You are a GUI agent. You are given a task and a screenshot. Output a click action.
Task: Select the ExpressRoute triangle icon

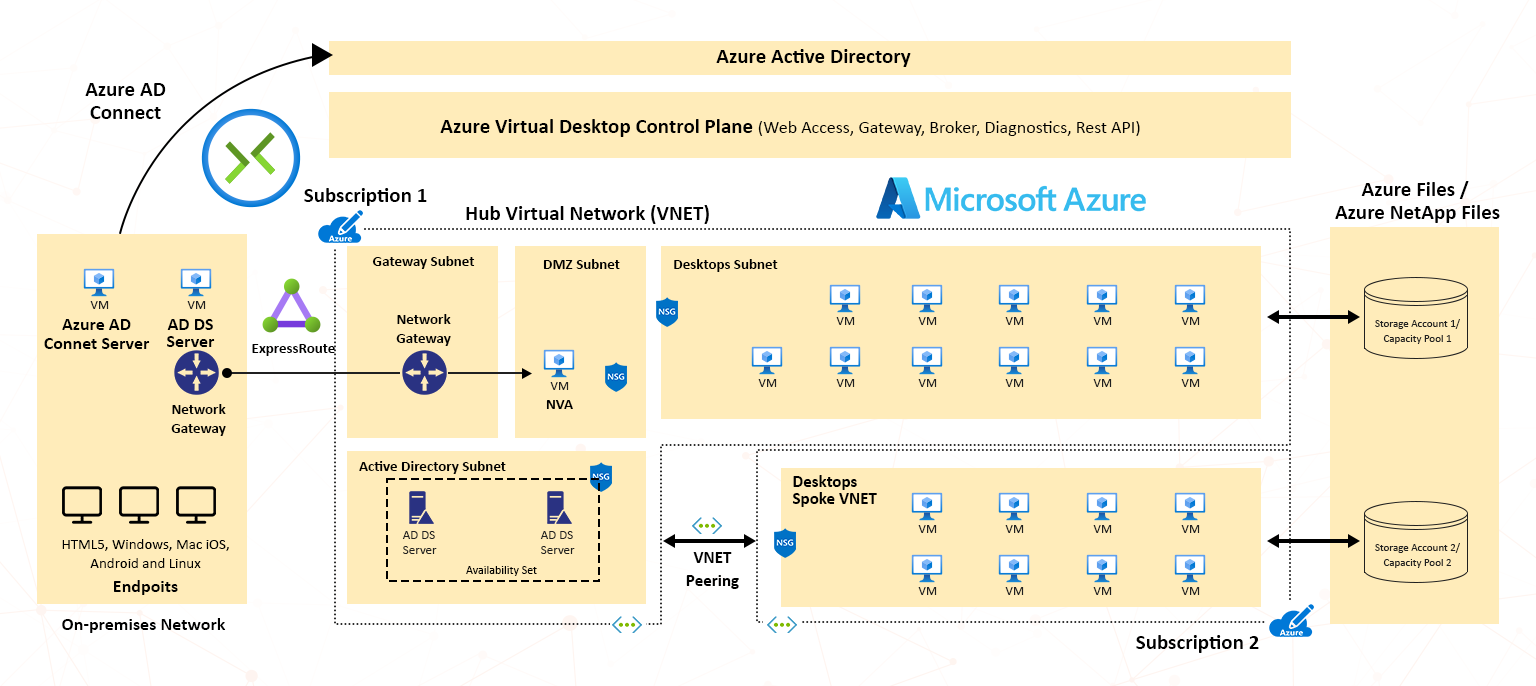291,308
